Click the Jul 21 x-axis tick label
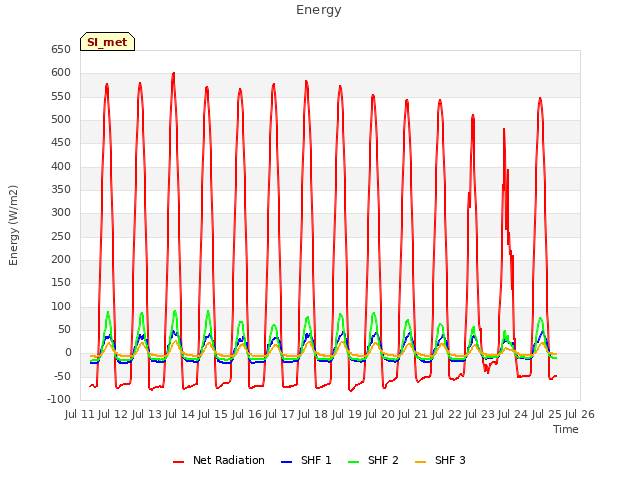The height and width of the screenshot is (480, 640). (x=413, y=415)
